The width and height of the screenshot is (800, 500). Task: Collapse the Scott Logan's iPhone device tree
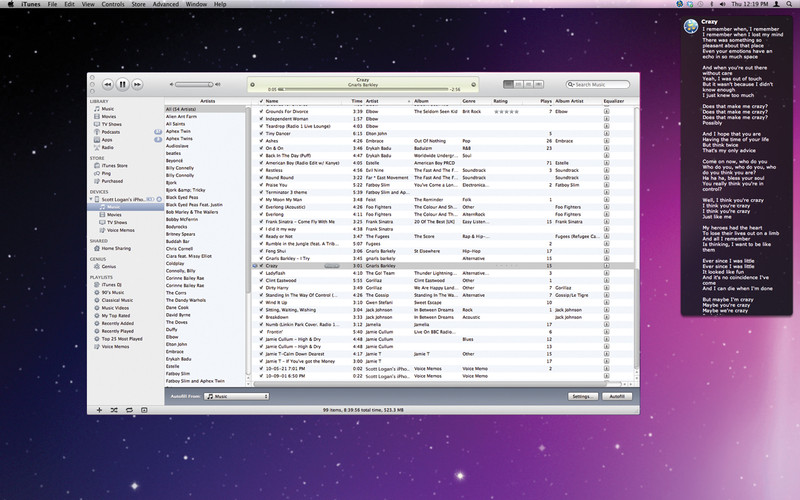92,198
